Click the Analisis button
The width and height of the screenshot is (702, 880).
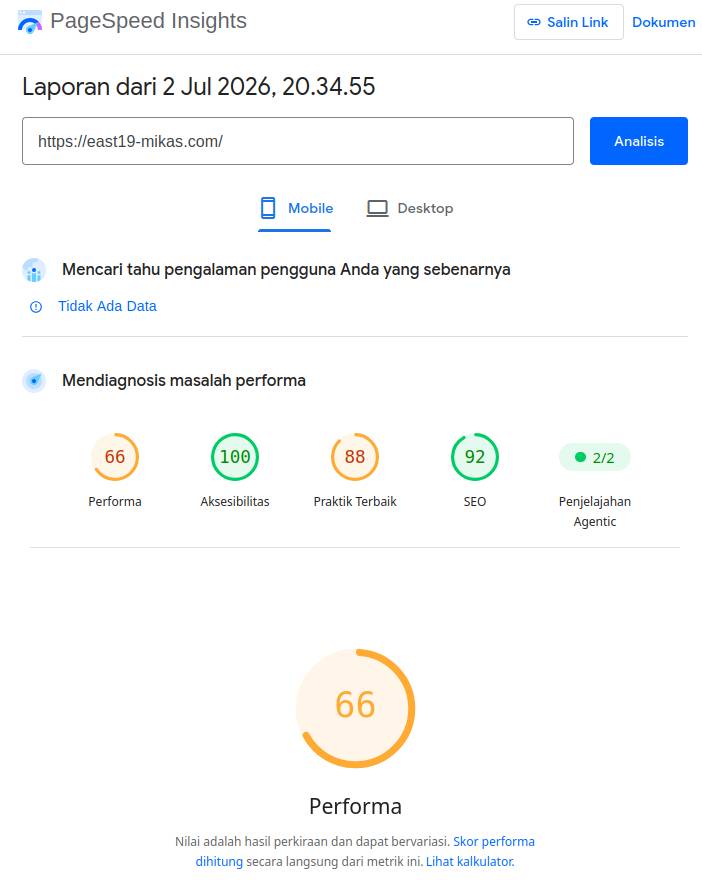click(639, 141)
